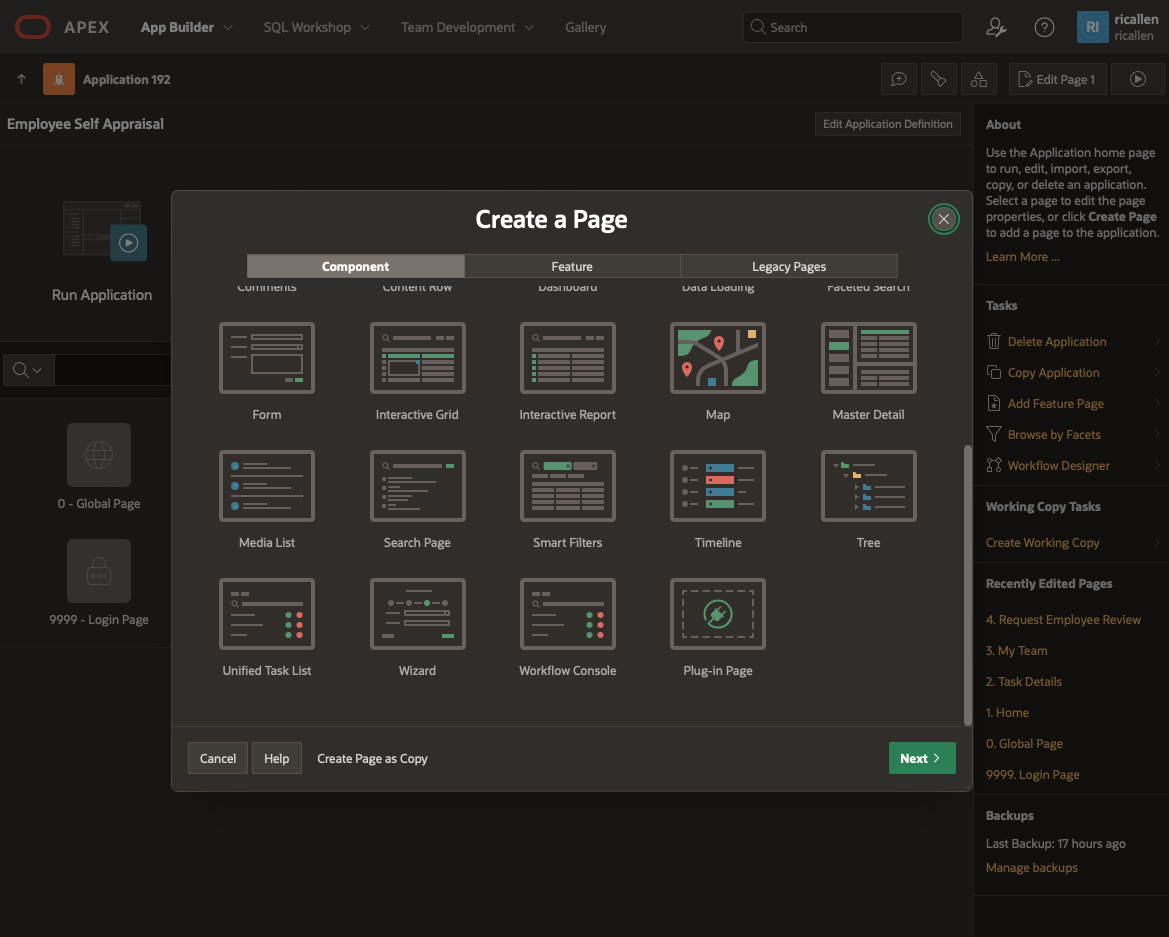
Task: Run the page with the play toolbar button
Action: 1138,79
